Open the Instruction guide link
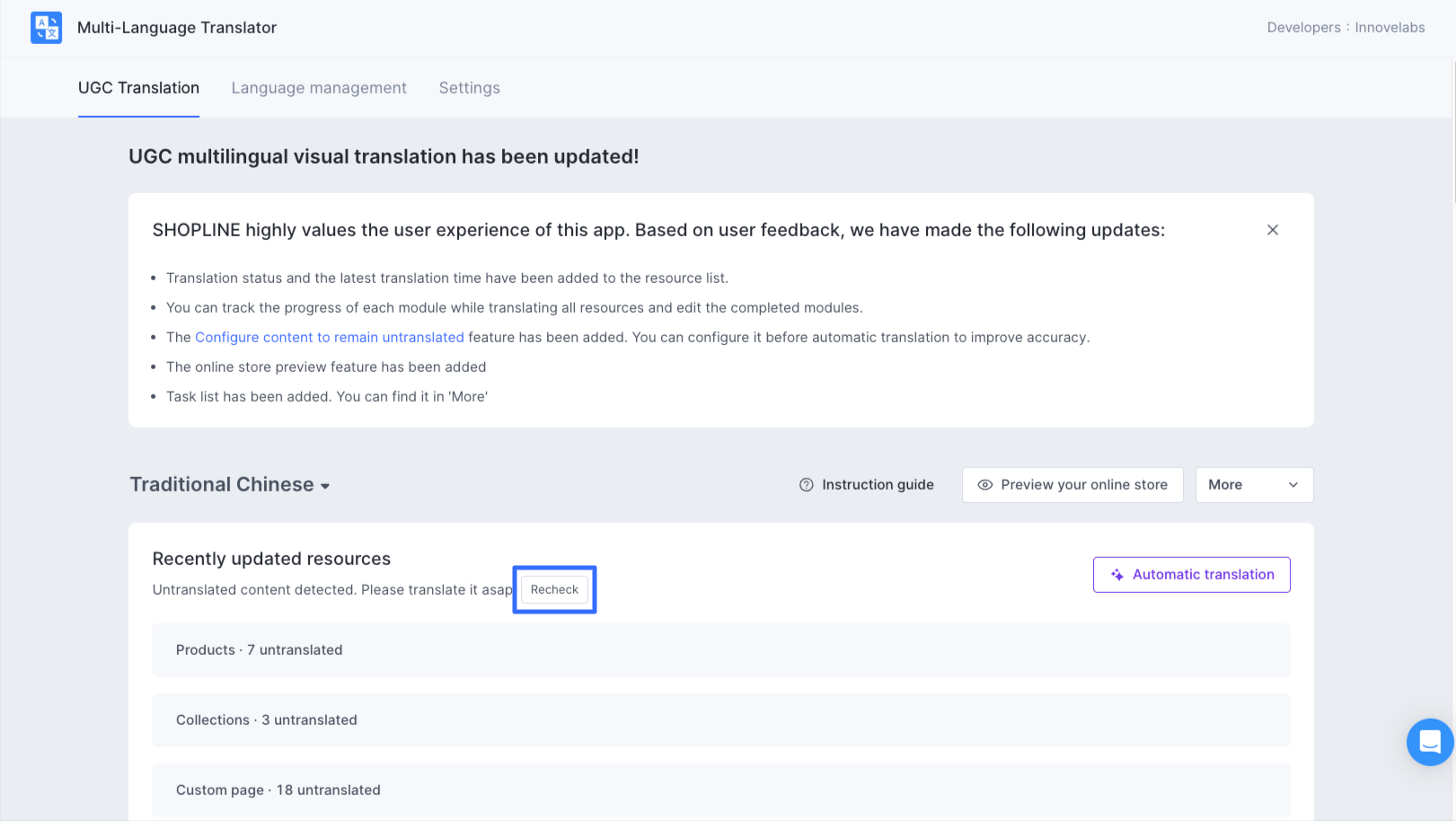 877,485
